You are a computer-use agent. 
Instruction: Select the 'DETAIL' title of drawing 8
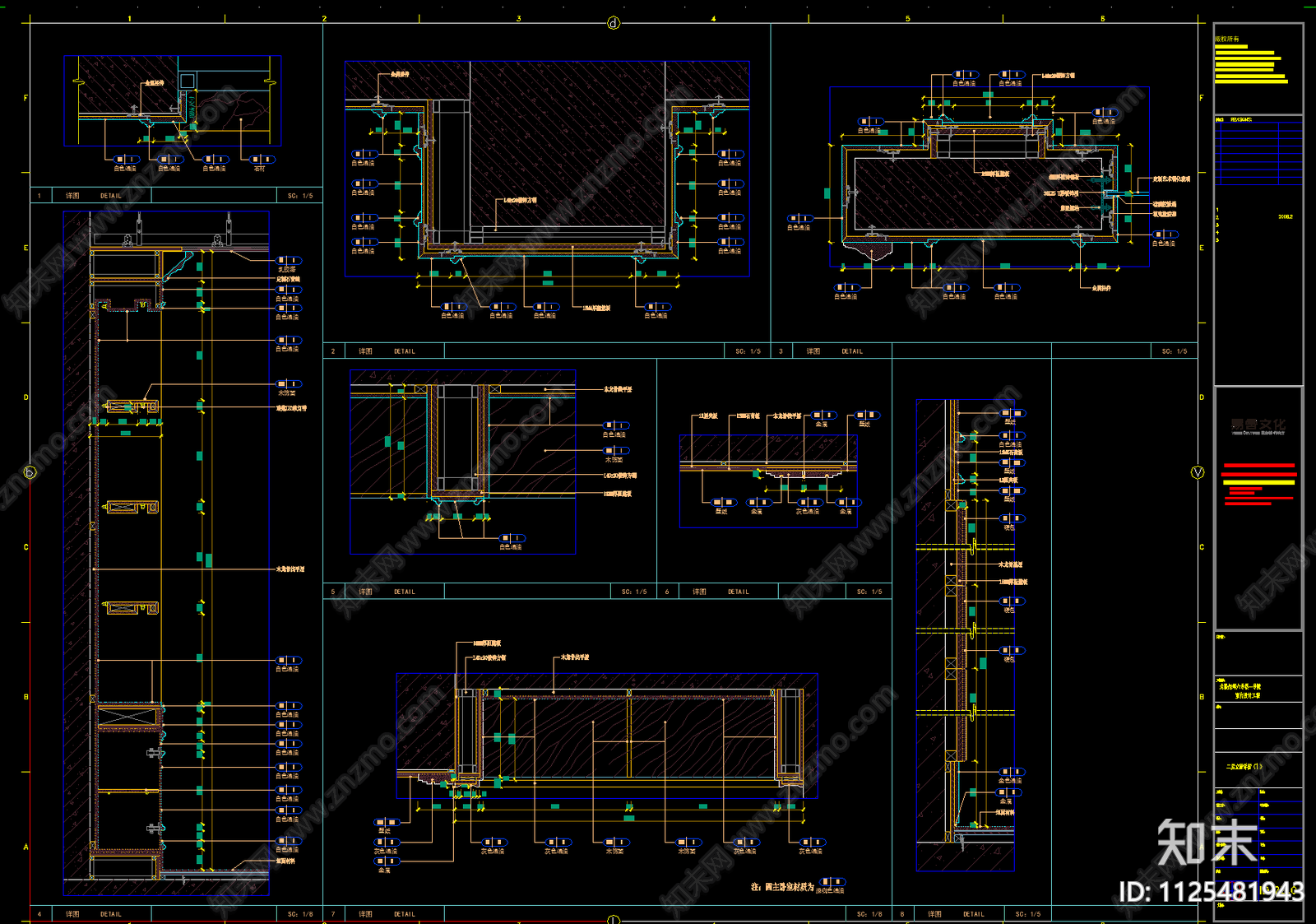[974, 914]
